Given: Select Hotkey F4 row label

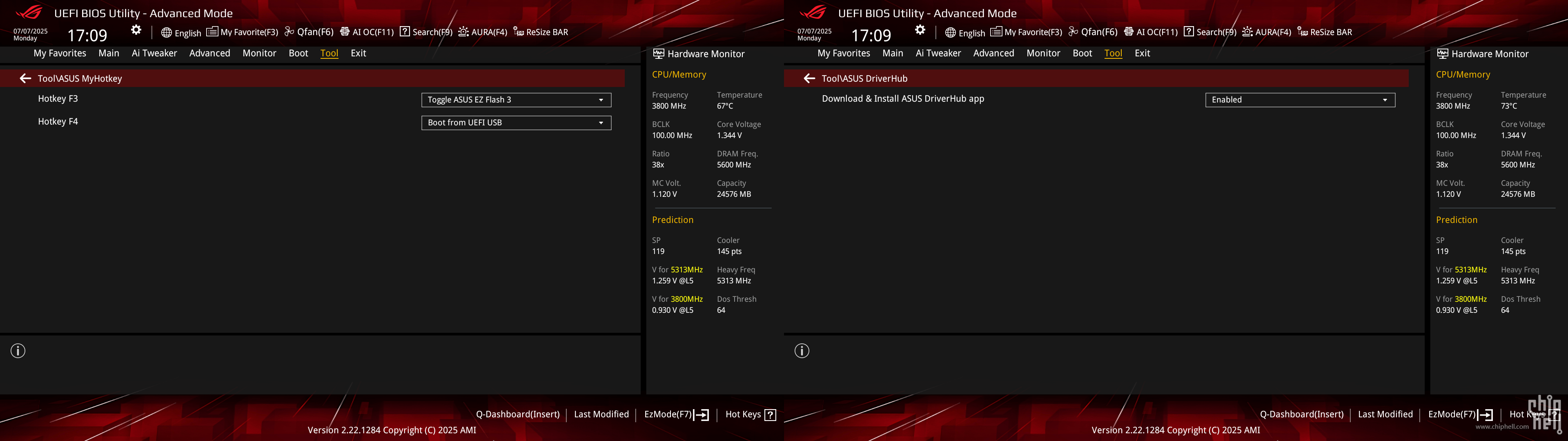Looking at the screenshot, I should pyautogui.click(x=58, y=122).
